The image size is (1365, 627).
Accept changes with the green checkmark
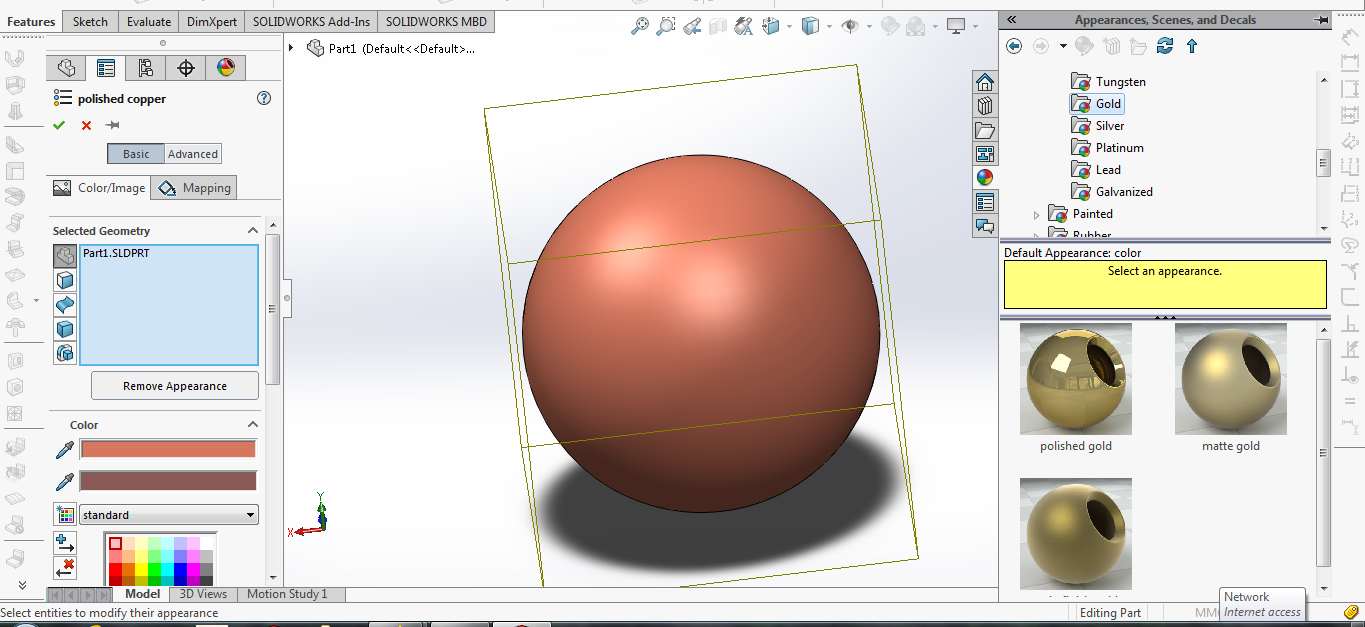57,125
